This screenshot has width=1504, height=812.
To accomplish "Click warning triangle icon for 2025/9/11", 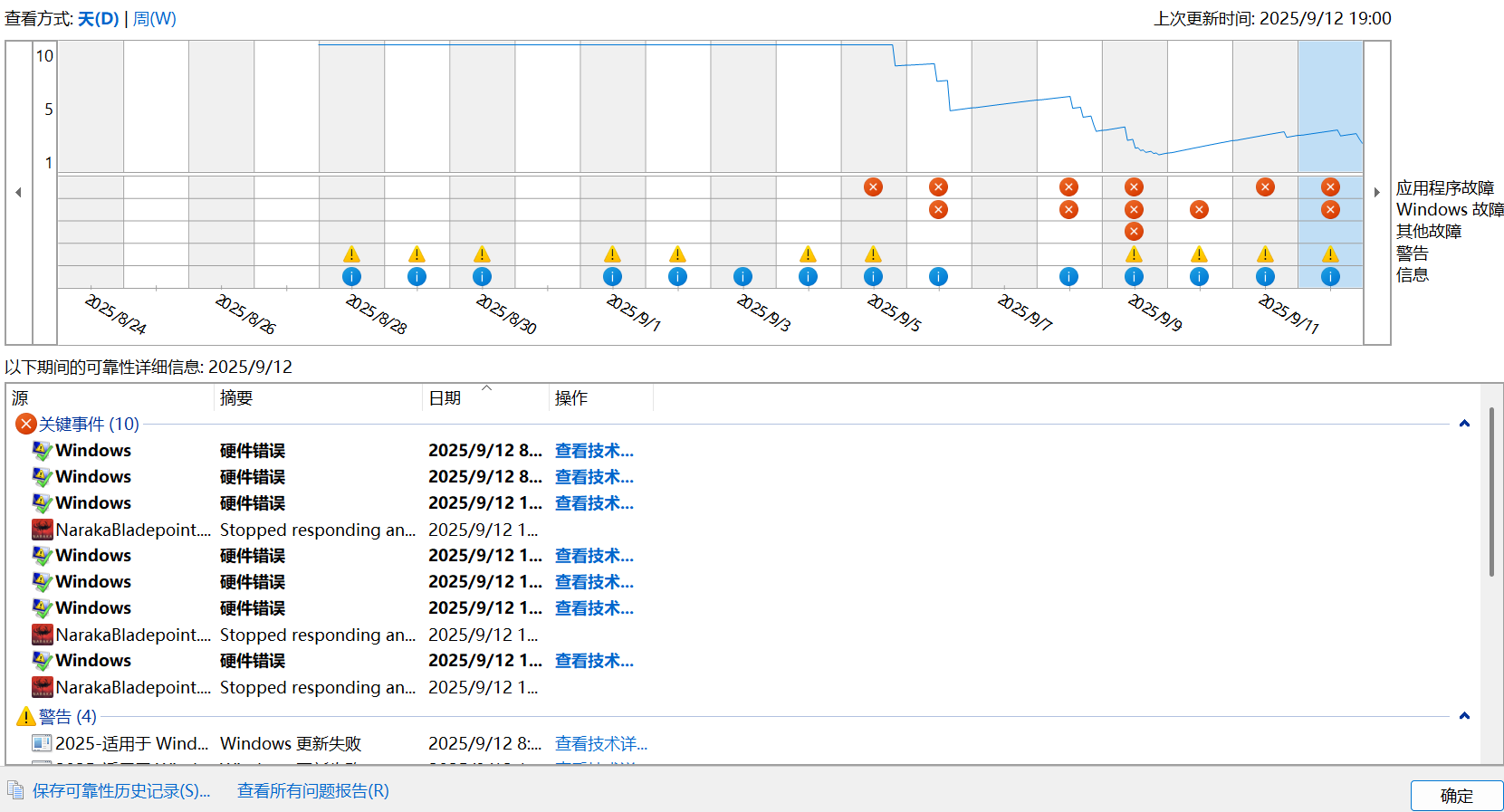I will tap(1265, 254).
